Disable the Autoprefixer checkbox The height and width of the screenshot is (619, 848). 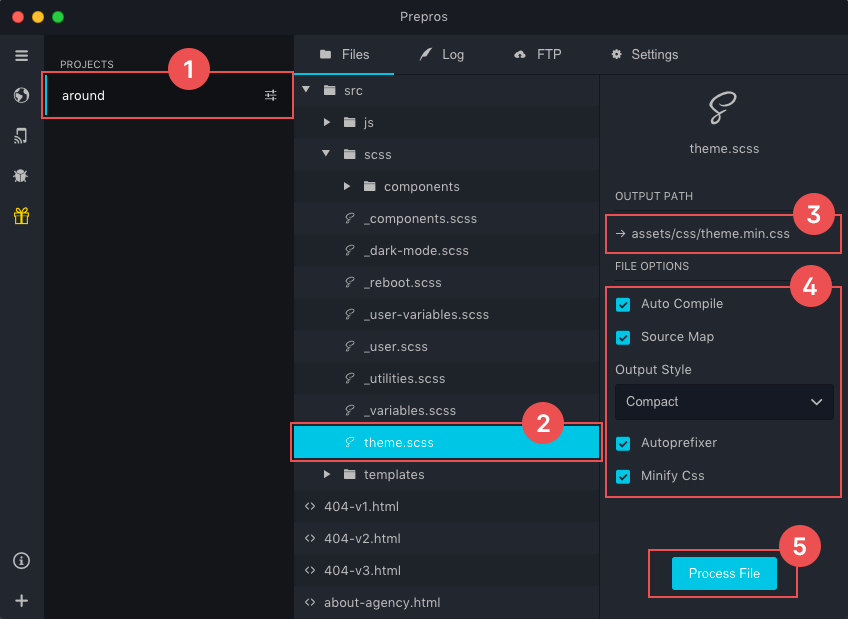pyautogui.click(x=625, y=443)
